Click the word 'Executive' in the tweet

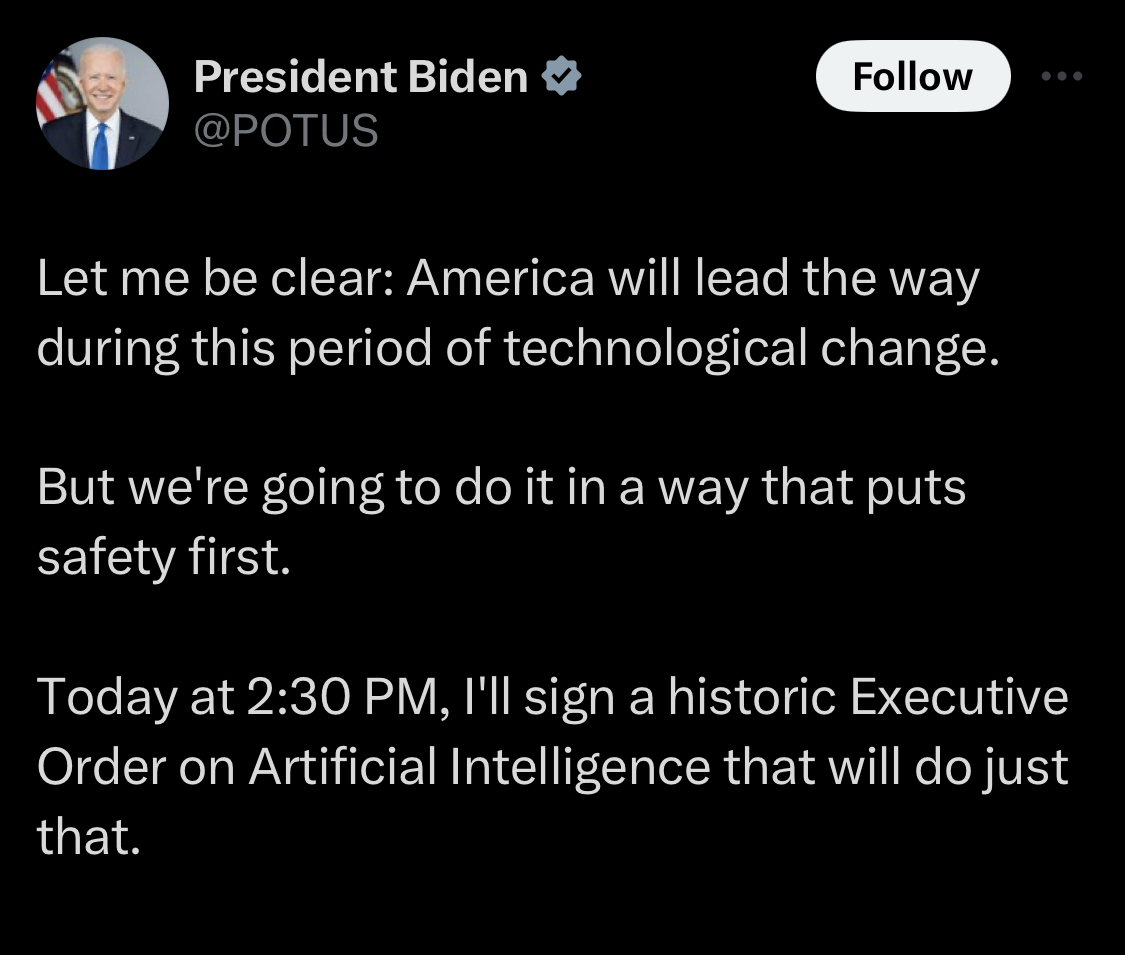(959, 697)
